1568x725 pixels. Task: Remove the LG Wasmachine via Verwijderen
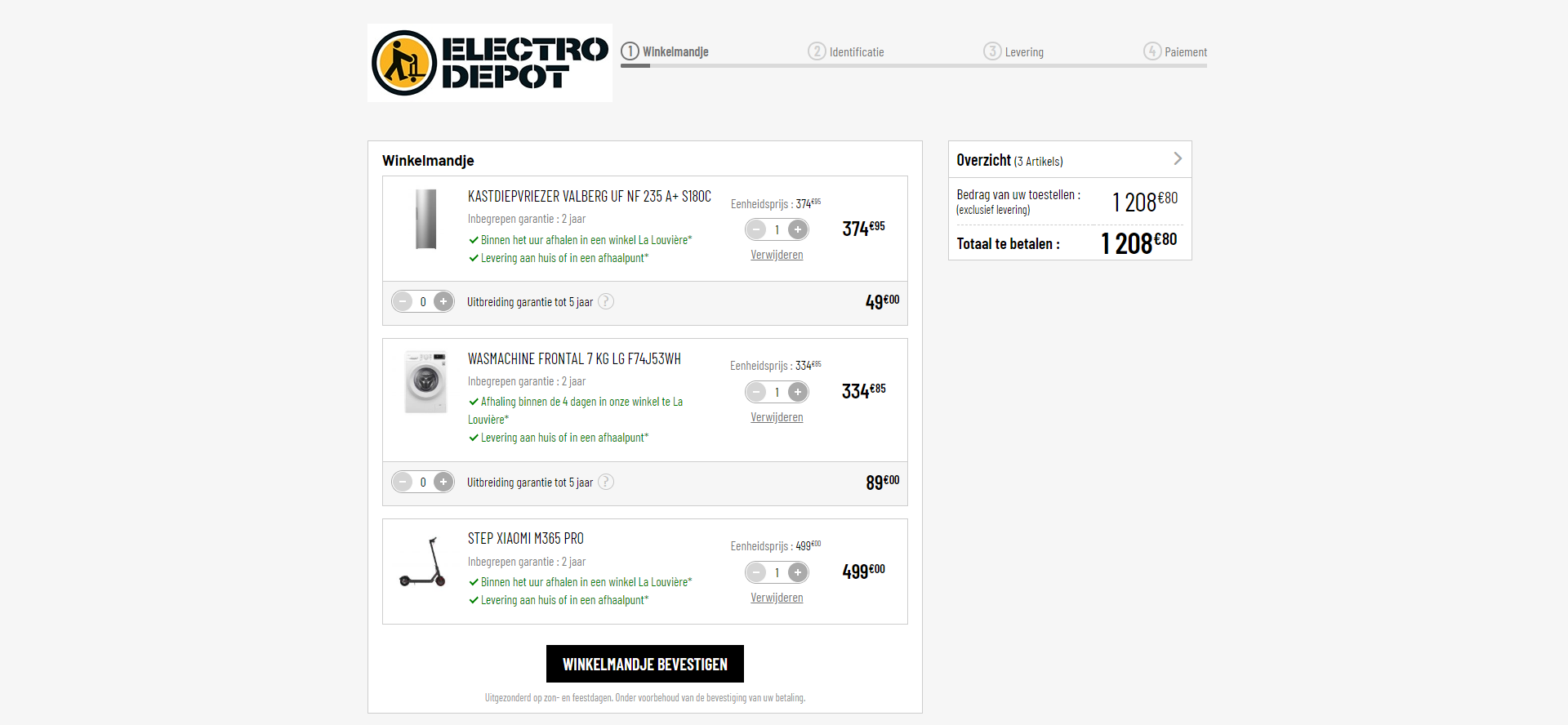[777, 417]
